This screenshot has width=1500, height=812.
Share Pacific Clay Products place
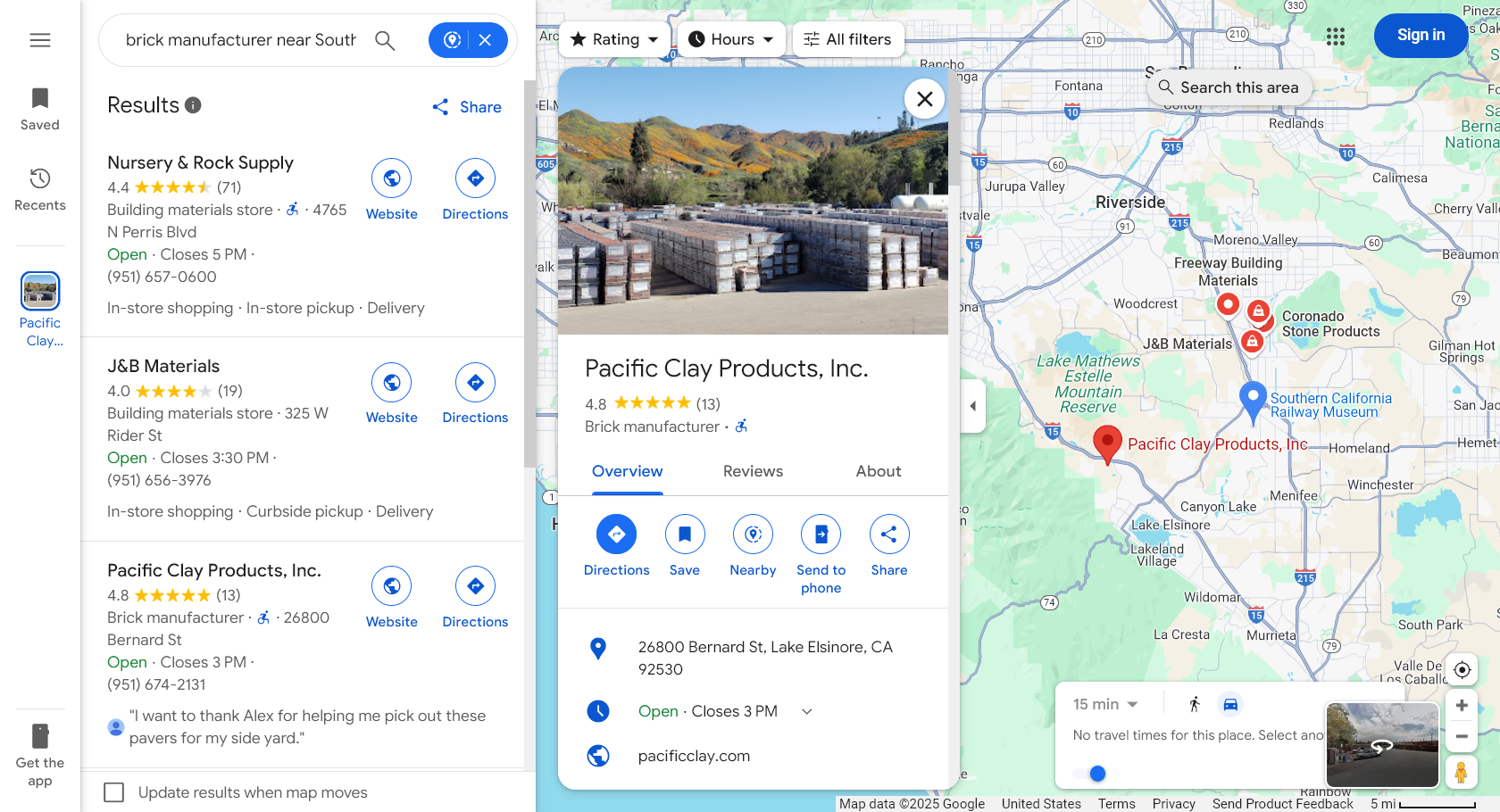(889, 546)
